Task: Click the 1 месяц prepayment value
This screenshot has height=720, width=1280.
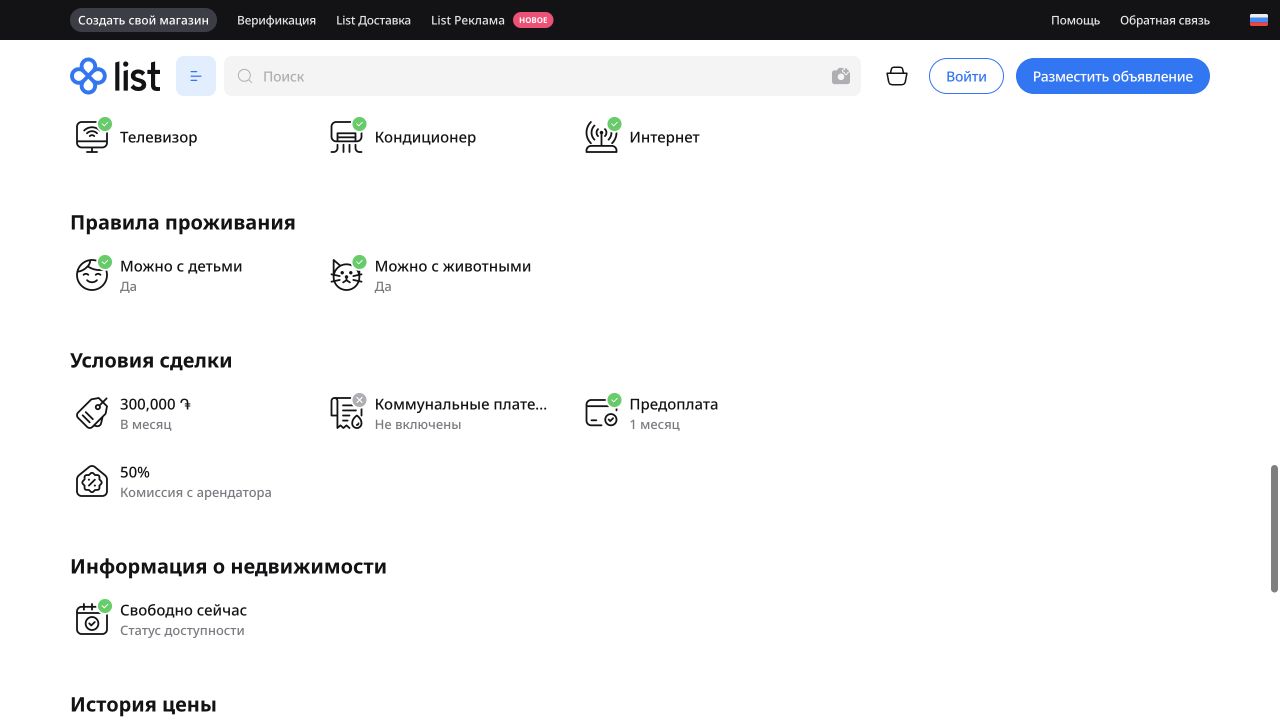Action: (654, 424)
